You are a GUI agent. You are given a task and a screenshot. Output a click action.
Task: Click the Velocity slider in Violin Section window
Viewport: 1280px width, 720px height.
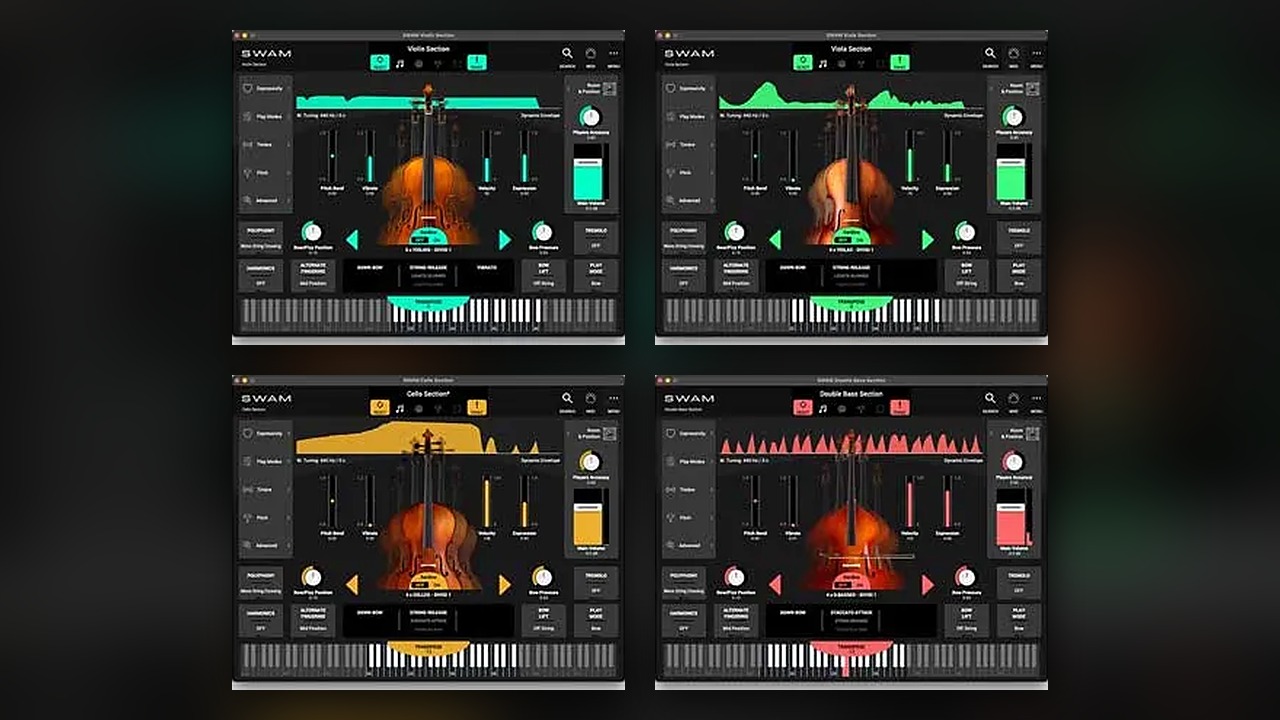click(x=487, y=156)
